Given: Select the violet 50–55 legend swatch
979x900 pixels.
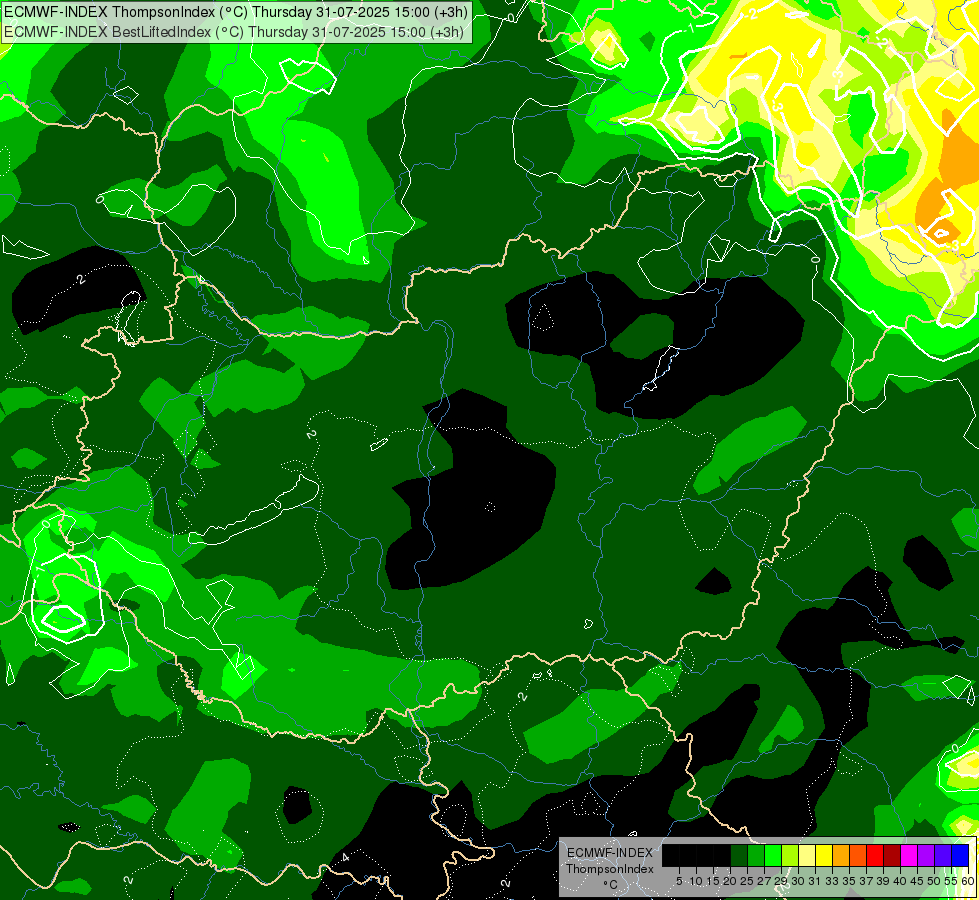Looking at the screenshot, I should pyautogui.click(x=943, y=855).
